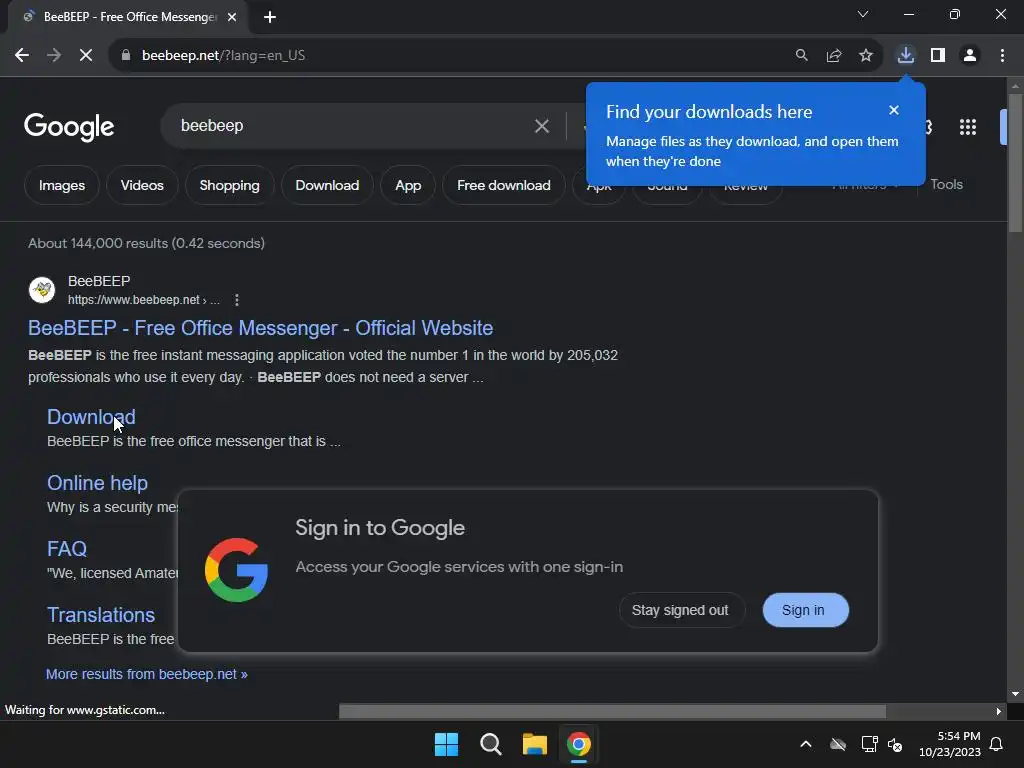Switch to Shopping results
Viewport: 1024px width, 768px height.
point(229,185)
